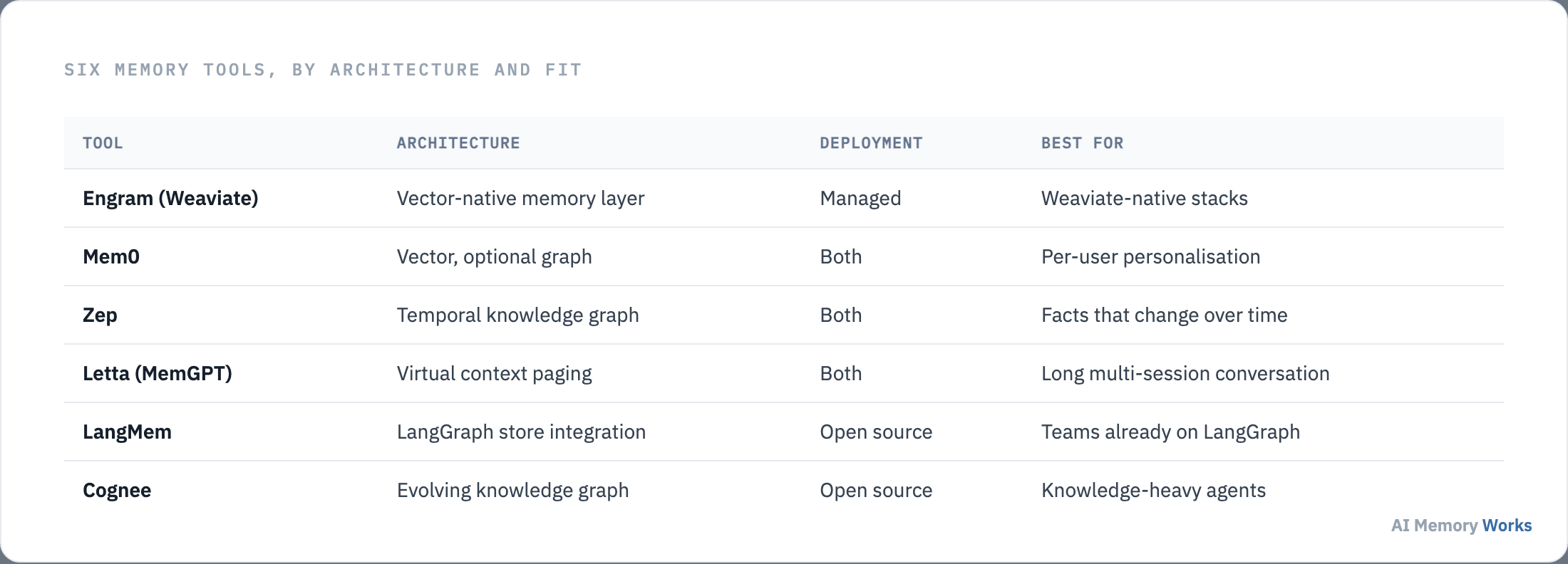Viewport: 1568px width, 564px height.
Task: Click 'Both' in the Zep row
Action: coord(841,315)
